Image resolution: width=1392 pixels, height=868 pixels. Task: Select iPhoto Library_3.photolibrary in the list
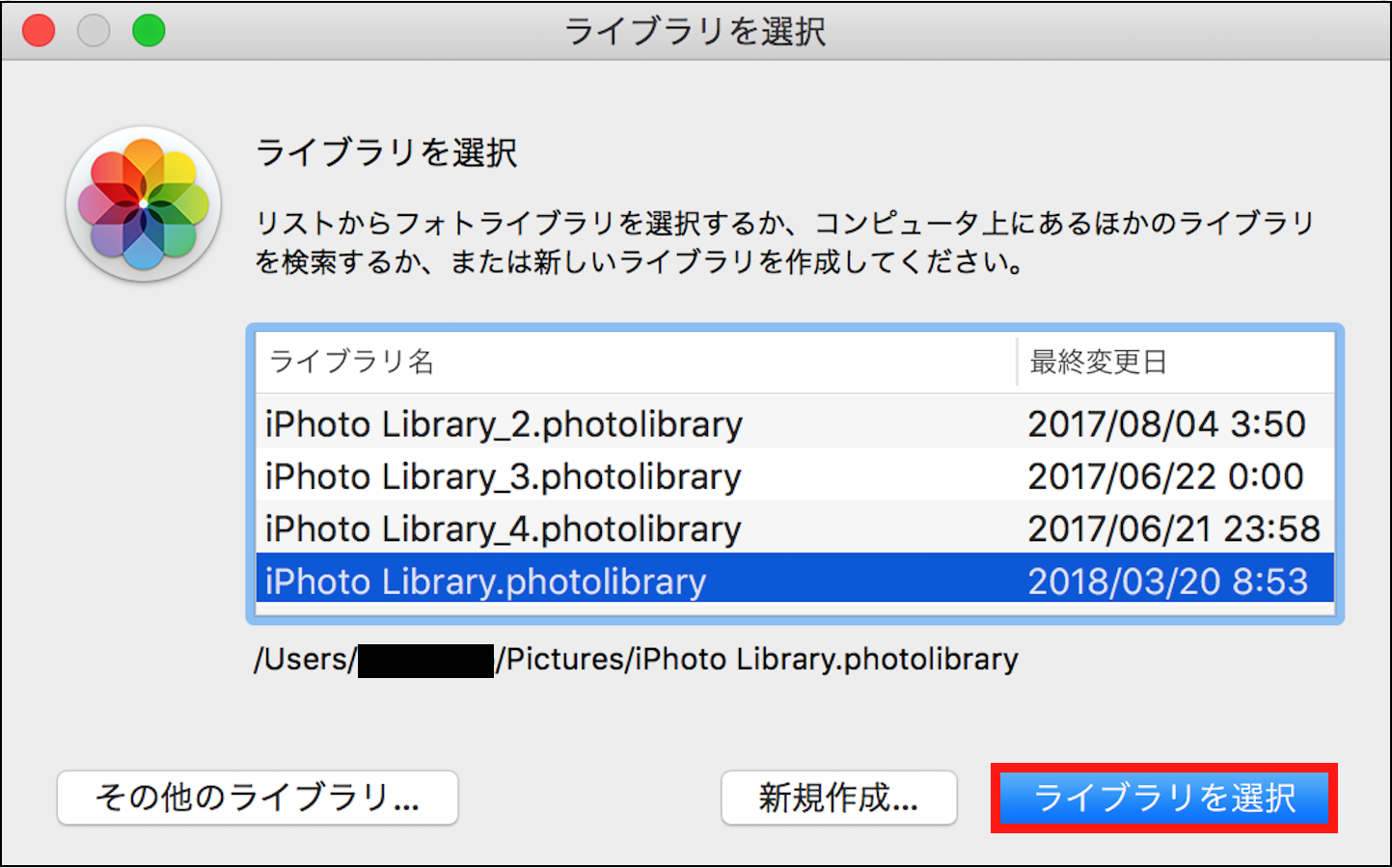pyautogui.click(x=504, y=476)
